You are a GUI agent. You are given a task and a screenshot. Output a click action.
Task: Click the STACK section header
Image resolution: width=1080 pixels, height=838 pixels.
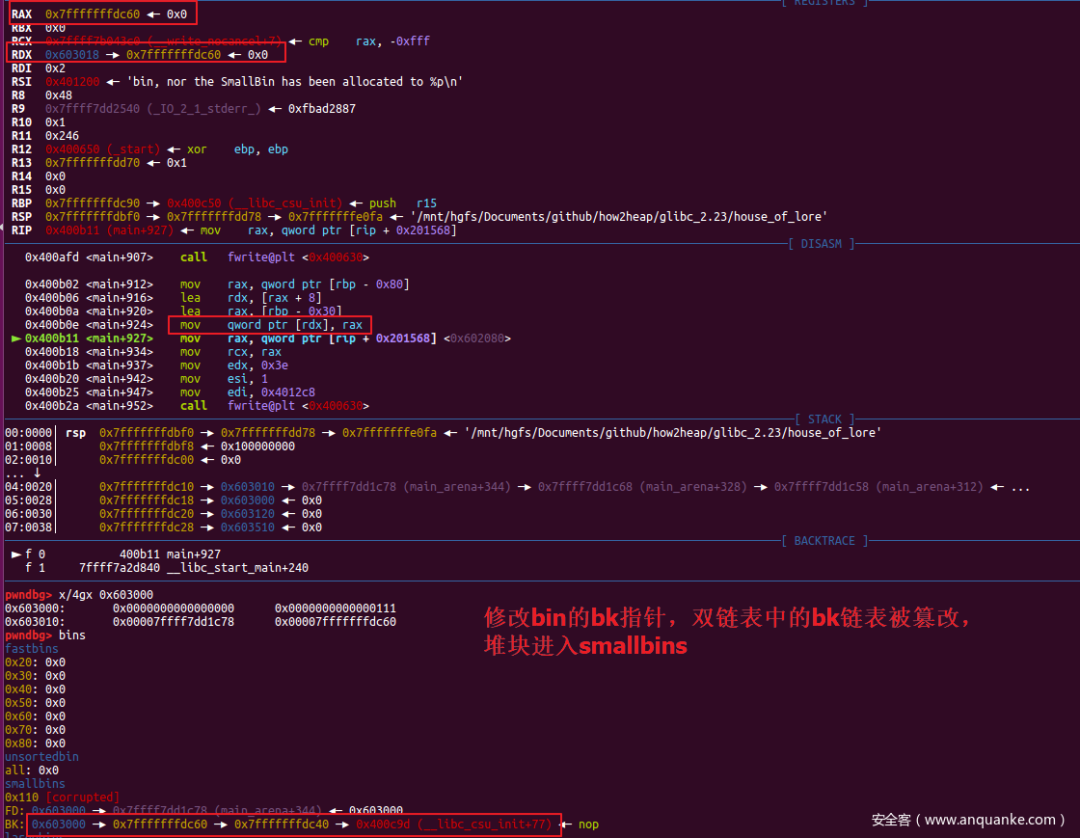point(824,419)
